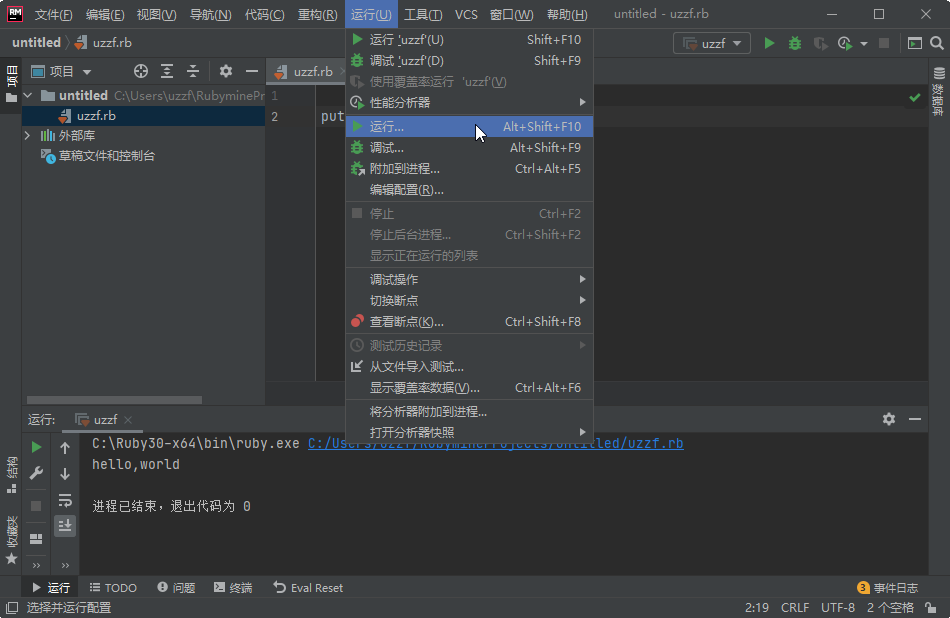The width and height of the screenshot is (950, 618).
Task: Click the Search Everywhere magnifier icon
Action: (937, 43)
